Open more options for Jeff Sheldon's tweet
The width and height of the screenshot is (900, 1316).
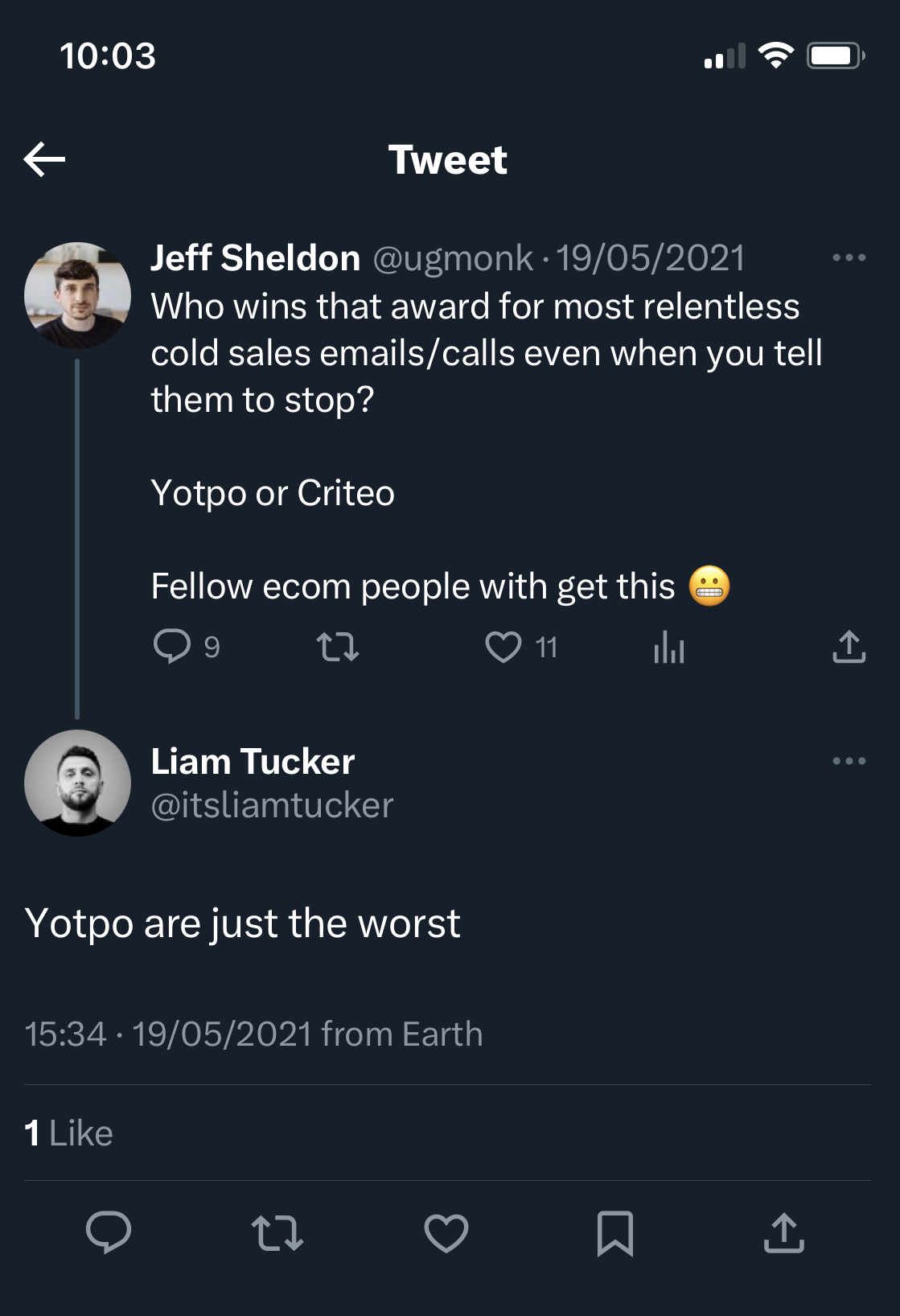pos(849,258)
